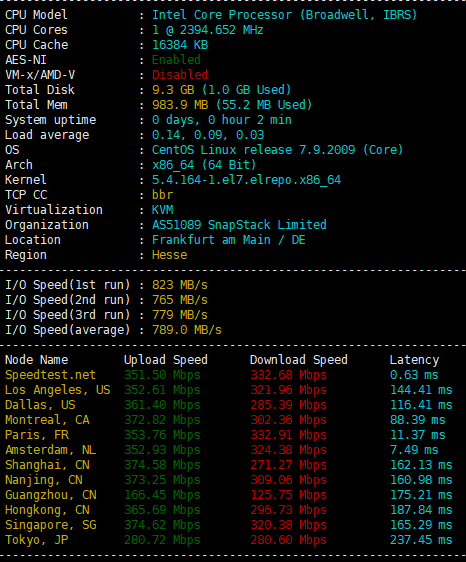Click the 2nd run I/O speed '765 MB/s'
This screenshot has width=466, height=562.
(x=180, y=300)
